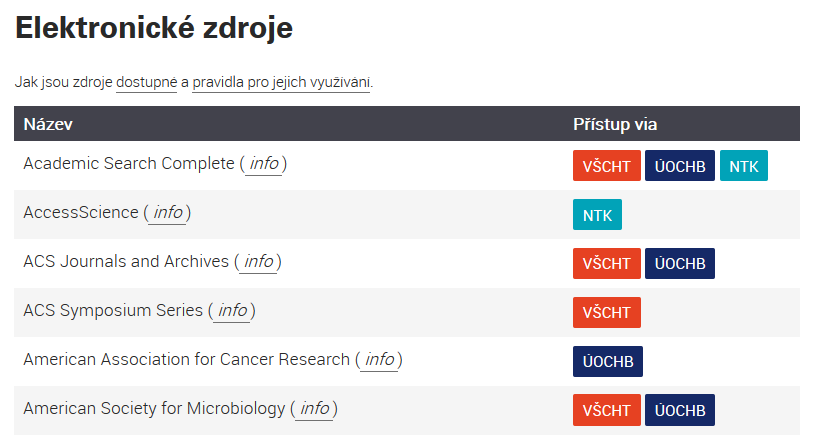Open 'pravidla pro jejich využívání' link
Image resolution: width=813 pixels, height=441 pixels.
(281, 82)
